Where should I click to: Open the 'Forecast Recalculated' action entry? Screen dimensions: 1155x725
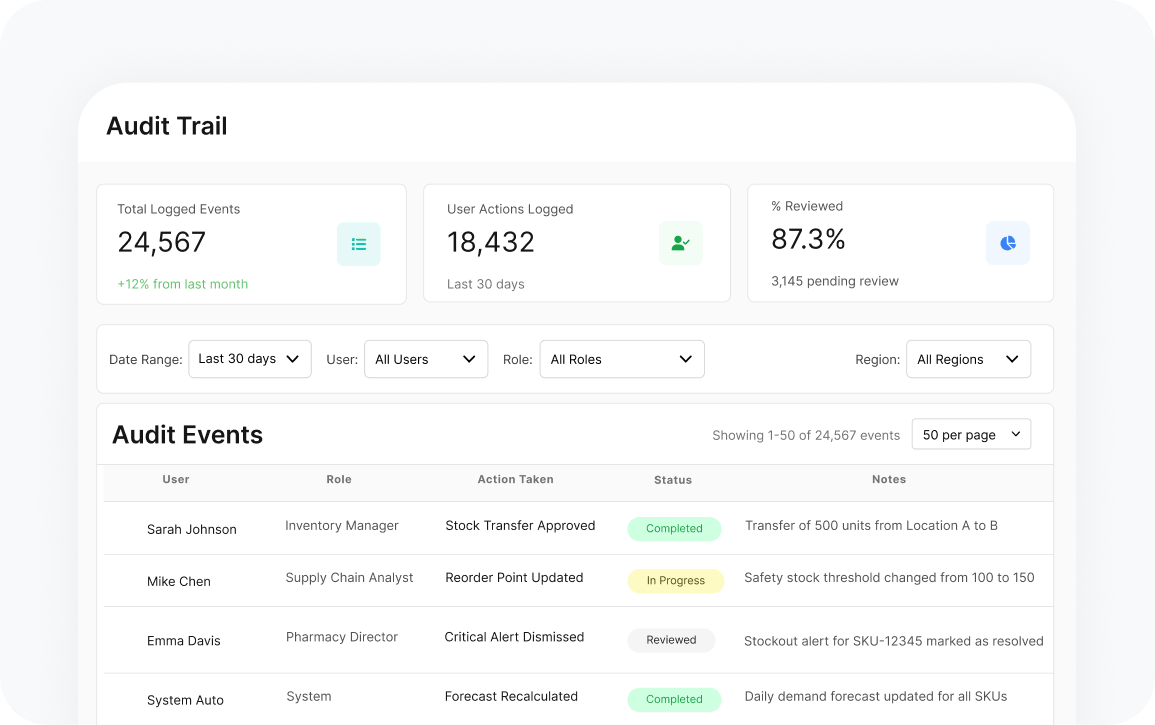[511, 696]
